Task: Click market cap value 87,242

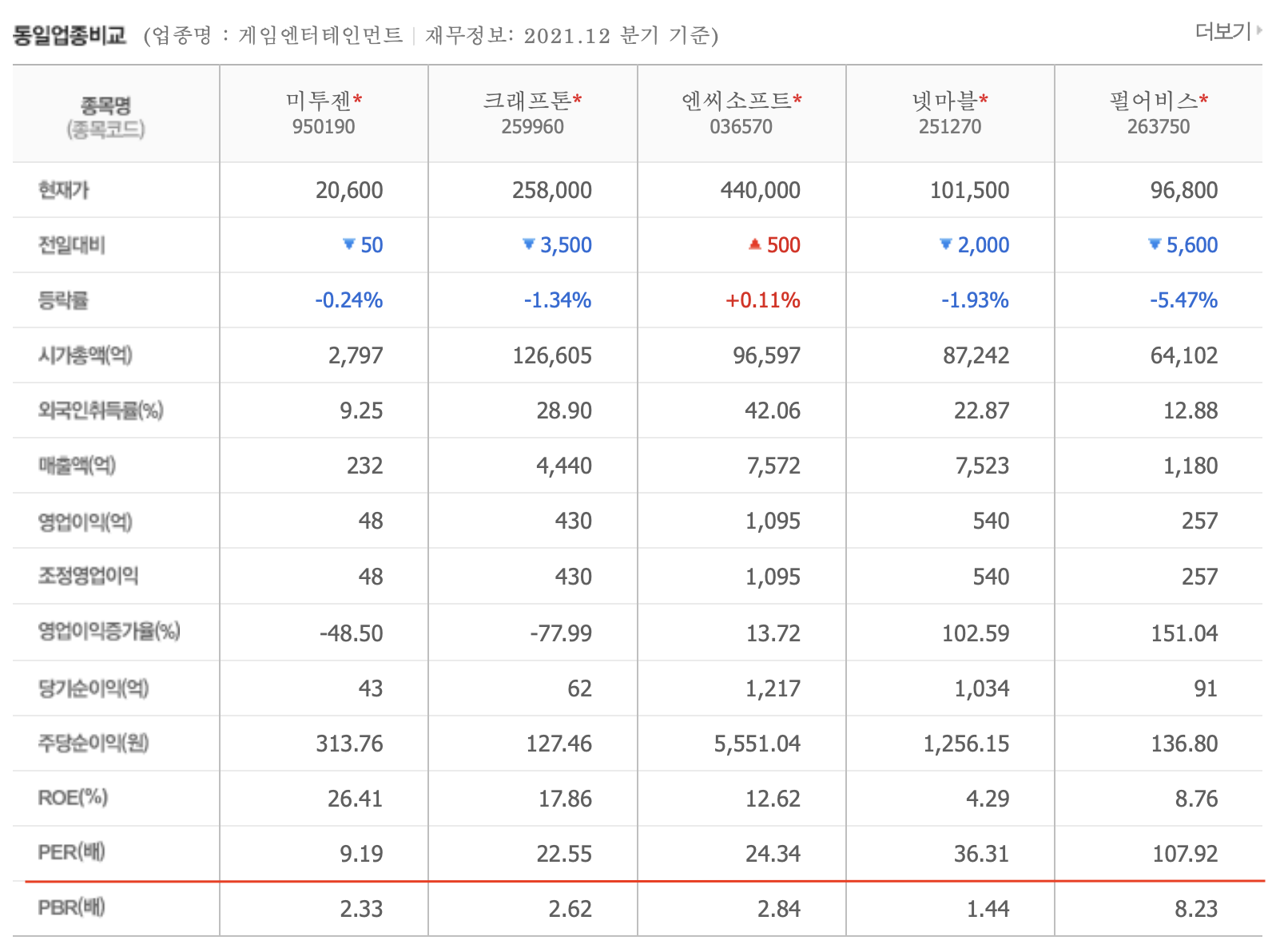Action: [976, 355]
